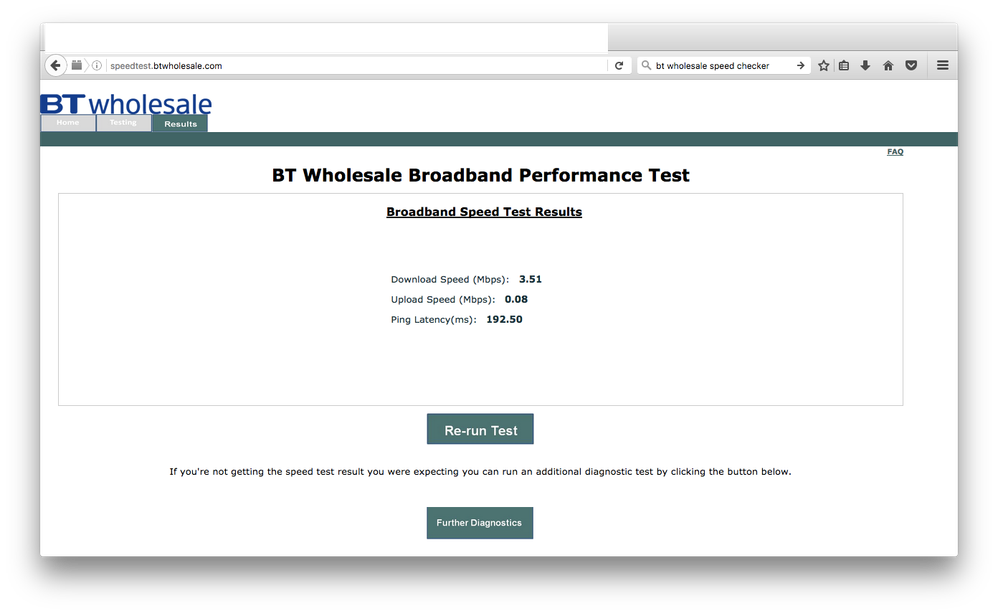Click the additional diagnostic test instruction text
The width and height of the screenshot is (998, 614).
480,471
